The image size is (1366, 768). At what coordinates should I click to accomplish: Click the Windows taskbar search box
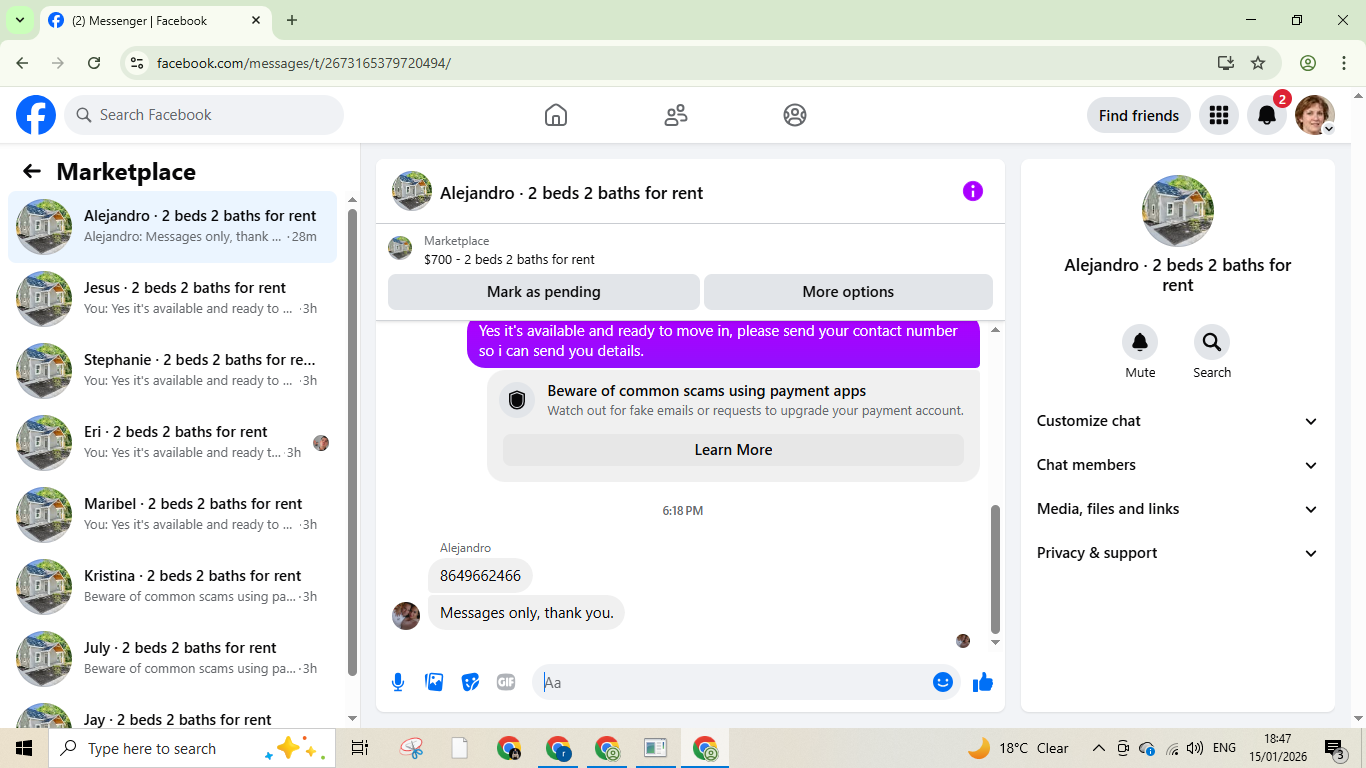[x=191, y=748]
